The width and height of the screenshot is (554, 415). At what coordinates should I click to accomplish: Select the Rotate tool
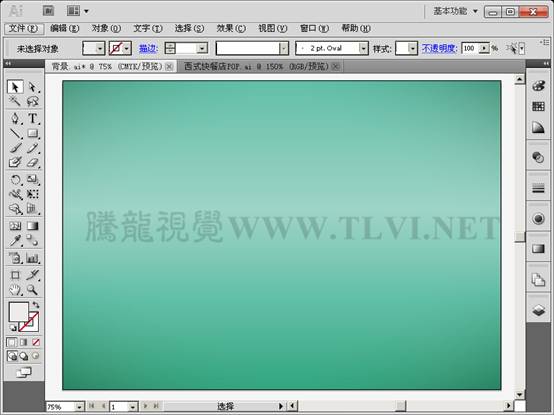tap(15, 180)
